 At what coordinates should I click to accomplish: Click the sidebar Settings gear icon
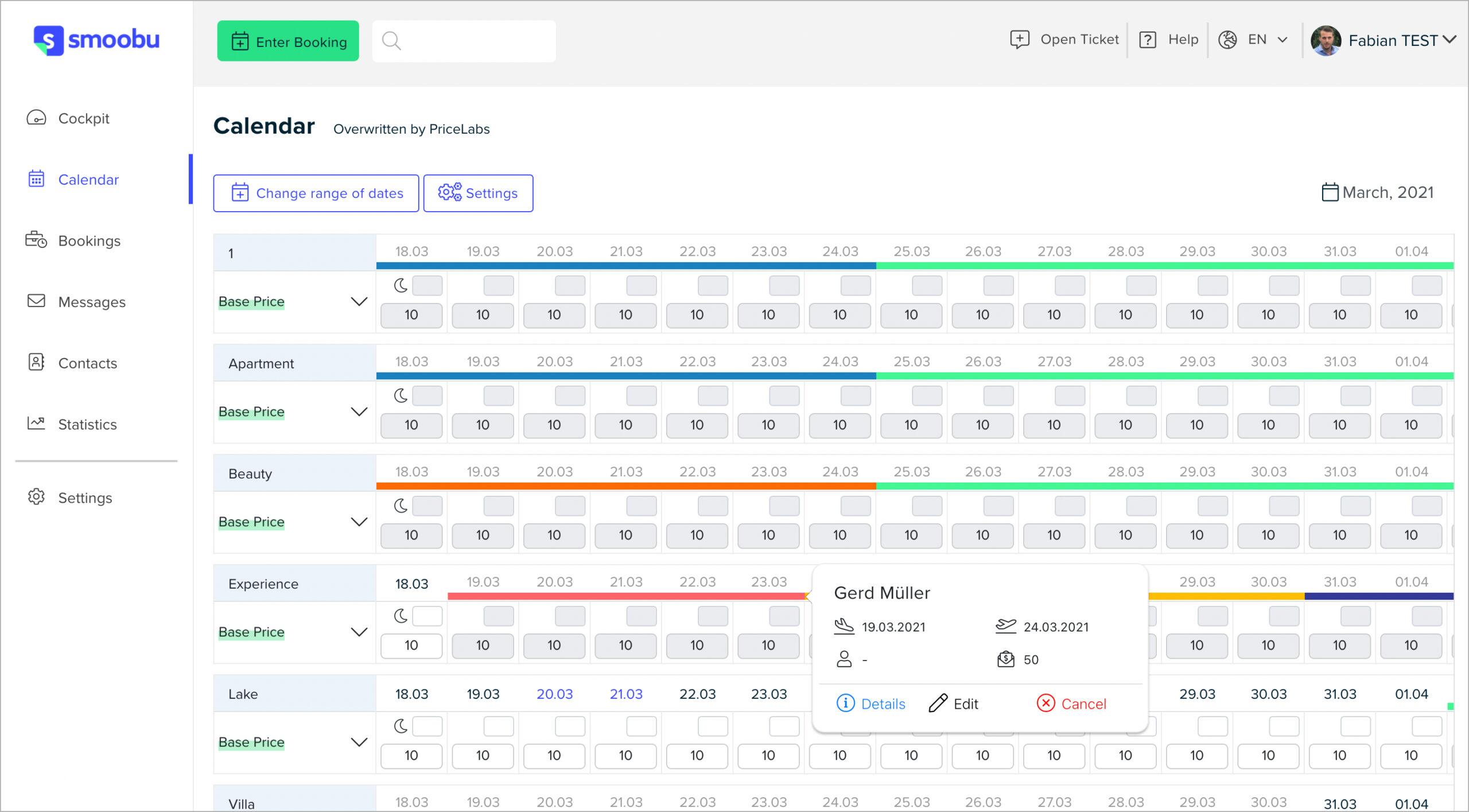click(x=36, y=496)
